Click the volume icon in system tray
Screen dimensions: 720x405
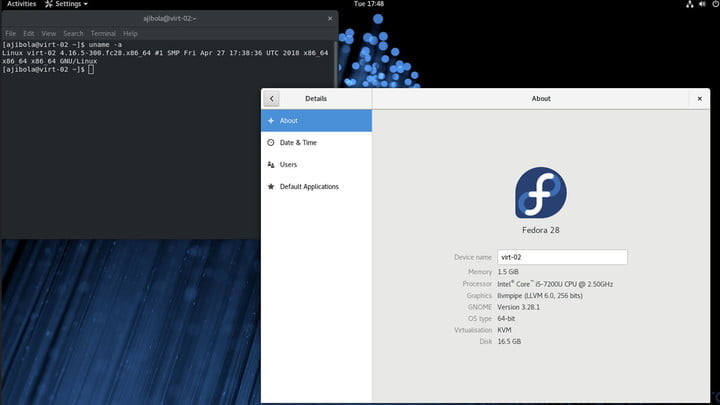(702, 4)
